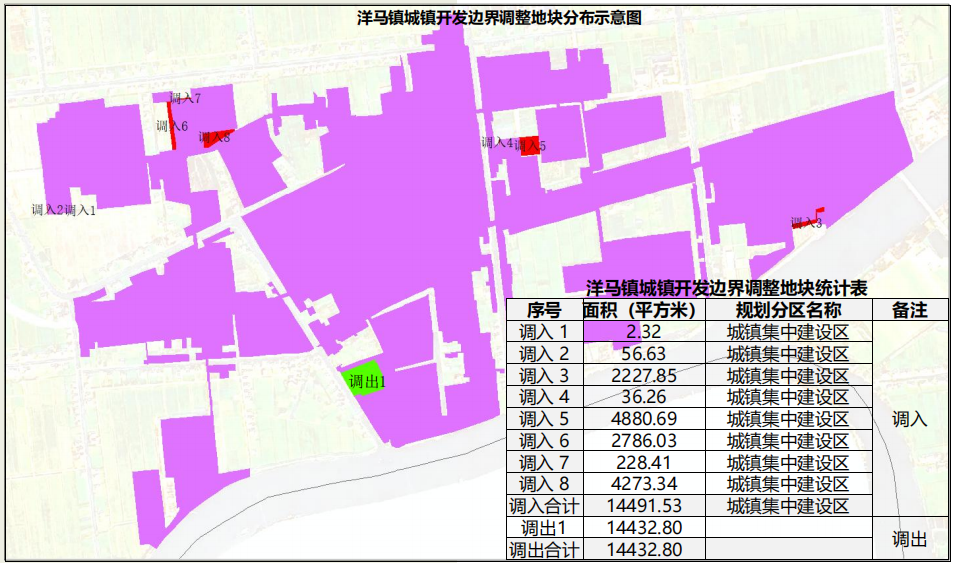The width and height of the screenshot is (955, 563).
Task: Click the 调入8 map label
Action: coord(214,138)
